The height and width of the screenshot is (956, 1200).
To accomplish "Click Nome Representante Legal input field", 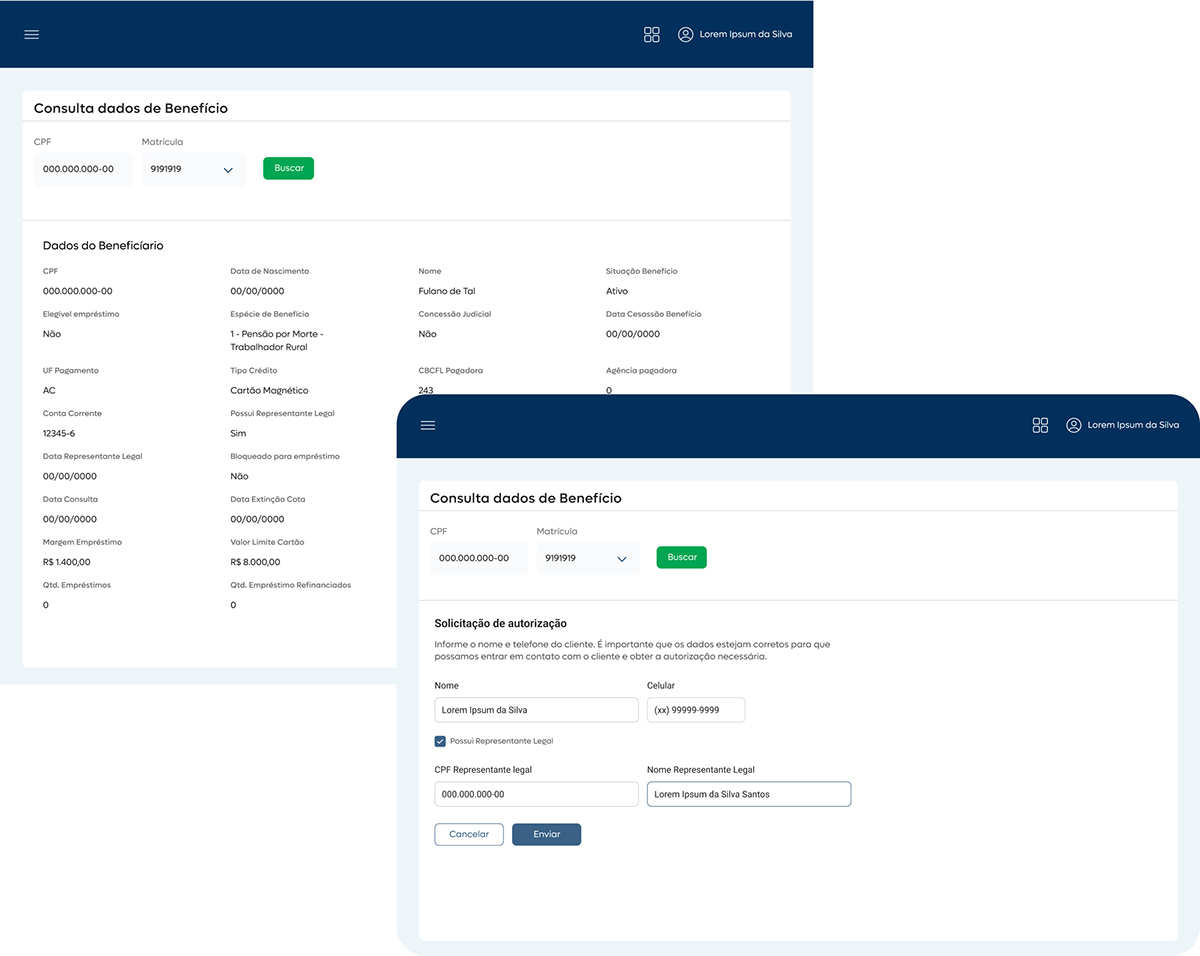I will coord(749,794).
